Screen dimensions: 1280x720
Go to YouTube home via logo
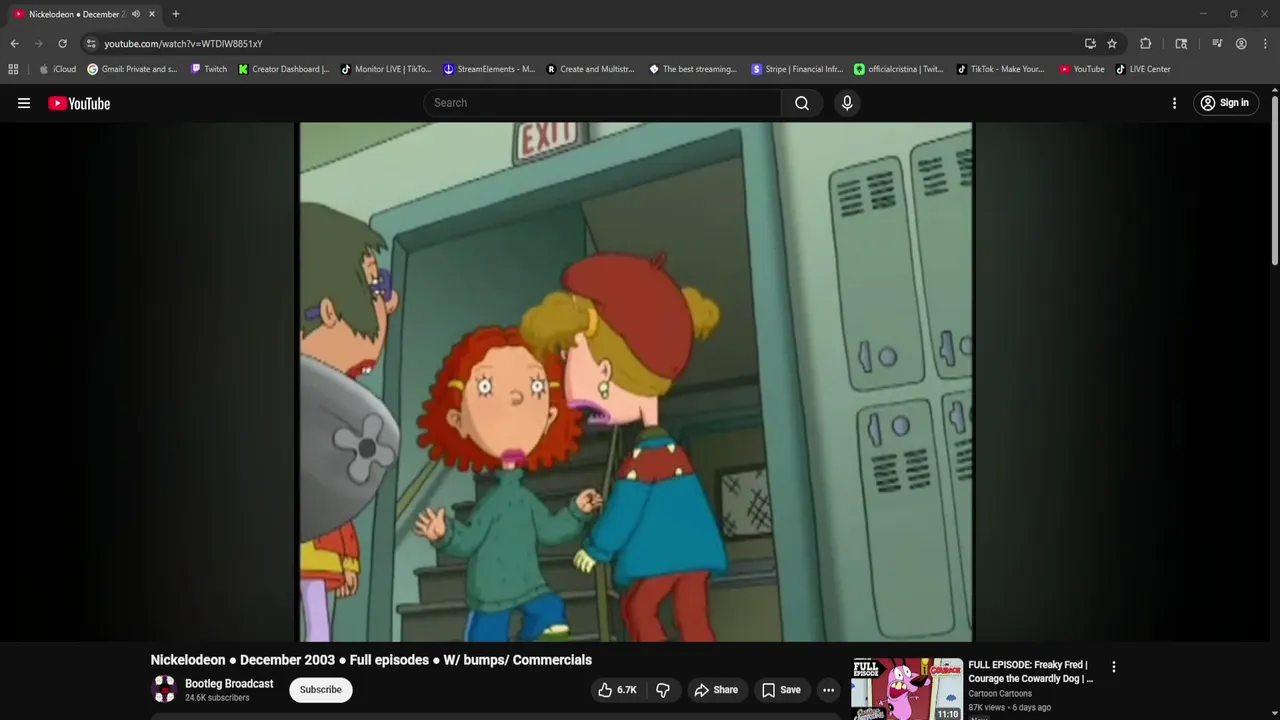(79, 103)
